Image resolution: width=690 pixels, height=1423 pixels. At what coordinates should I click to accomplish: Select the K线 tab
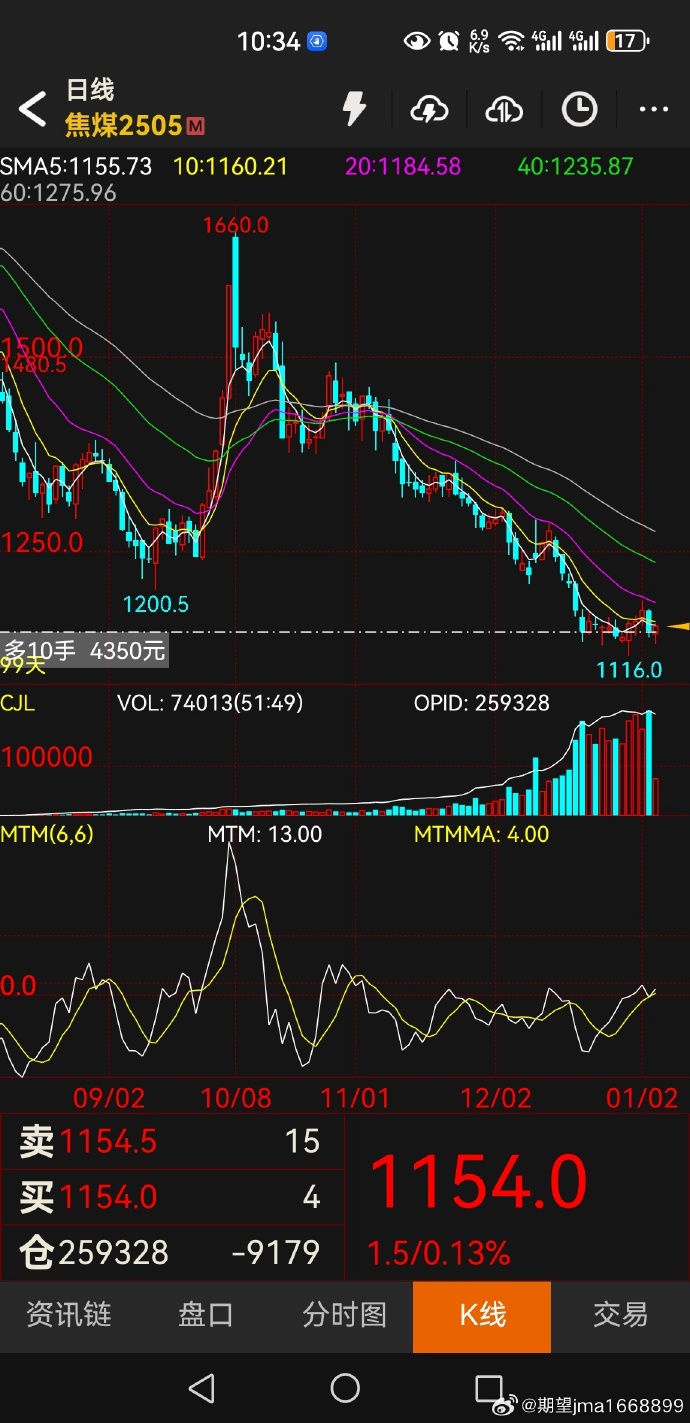tap(482, 1315)
